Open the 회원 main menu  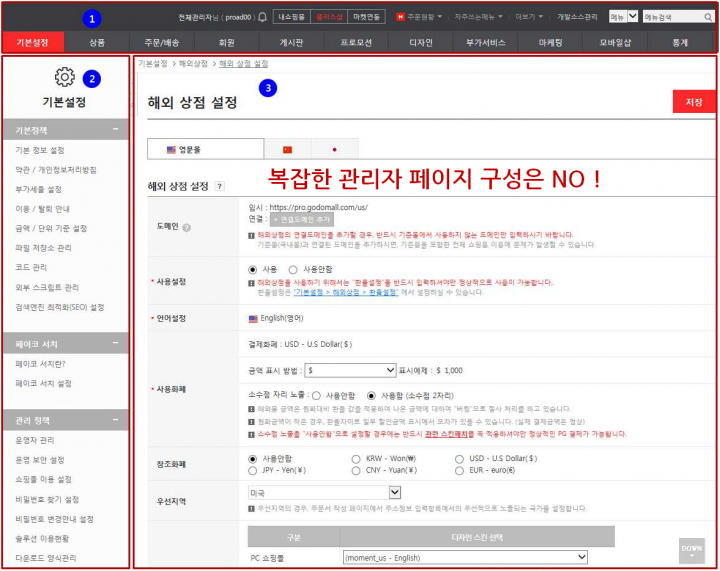pyautogui.click(x=226, y=43)
